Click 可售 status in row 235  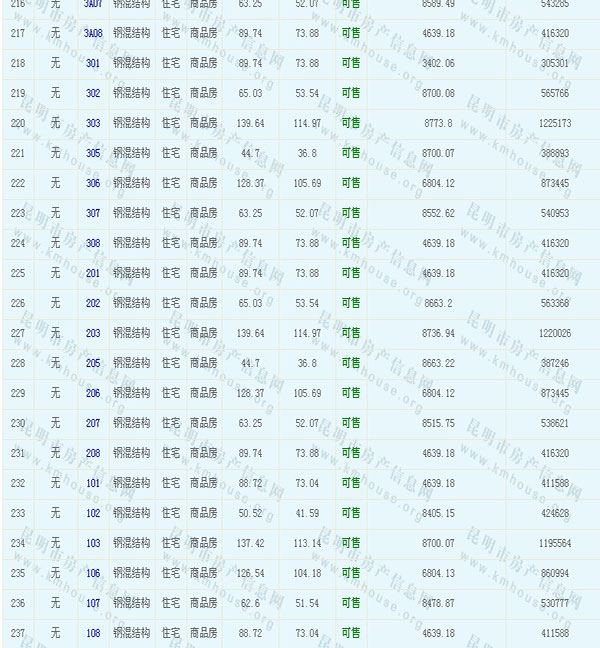351,573
